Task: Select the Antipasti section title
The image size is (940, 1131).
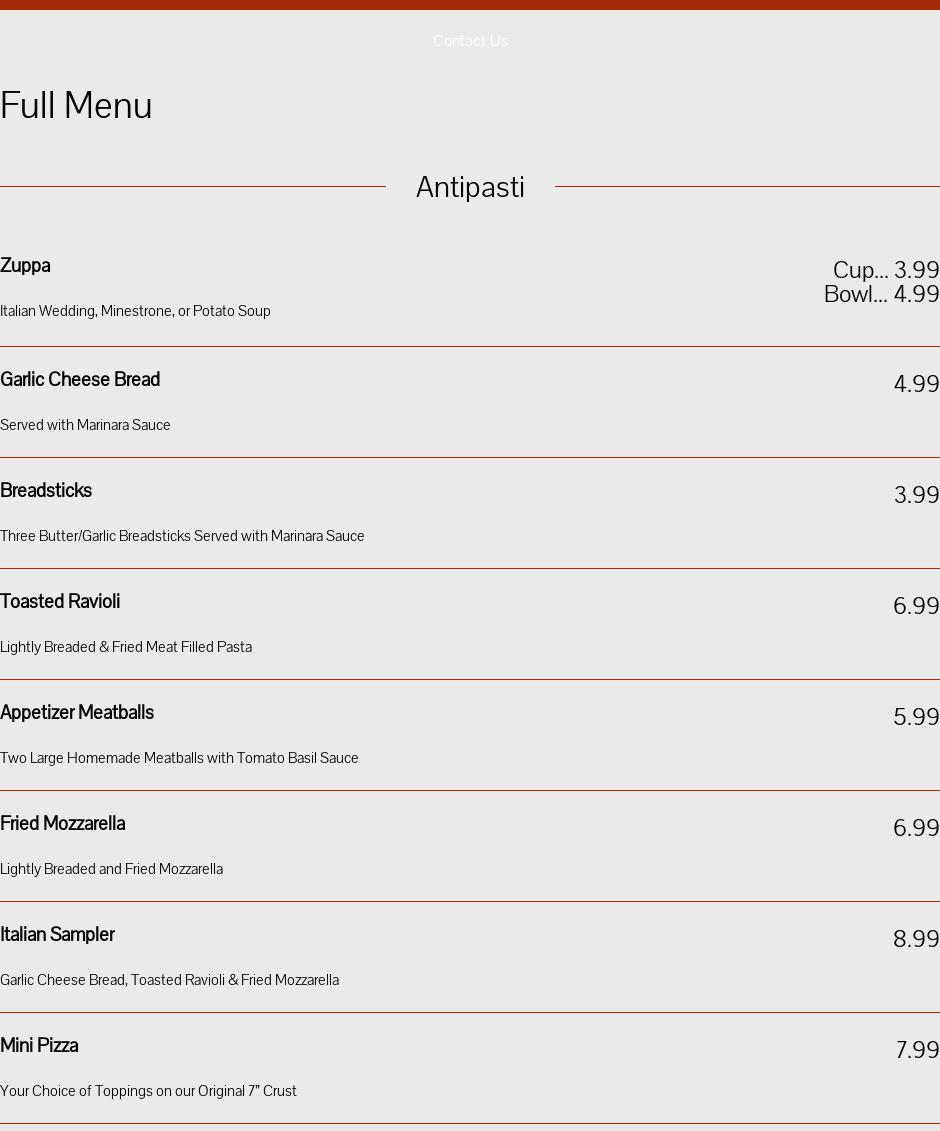Action: [470, 187]
